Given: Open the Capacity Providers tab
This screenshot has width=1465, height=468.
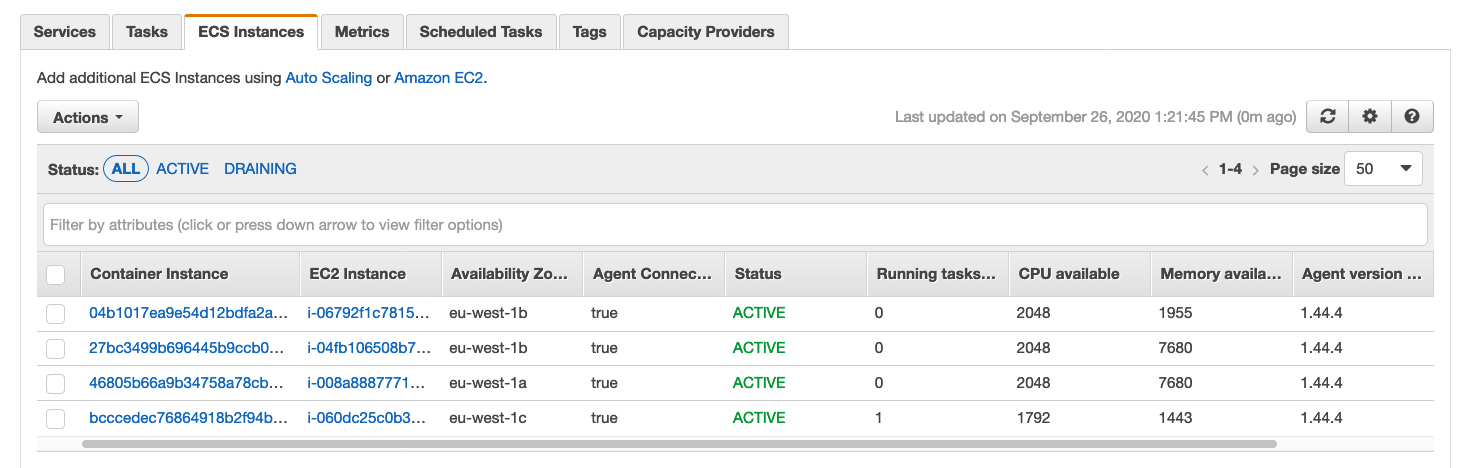Looking at the screenshot, I should (x=706, y=32).
